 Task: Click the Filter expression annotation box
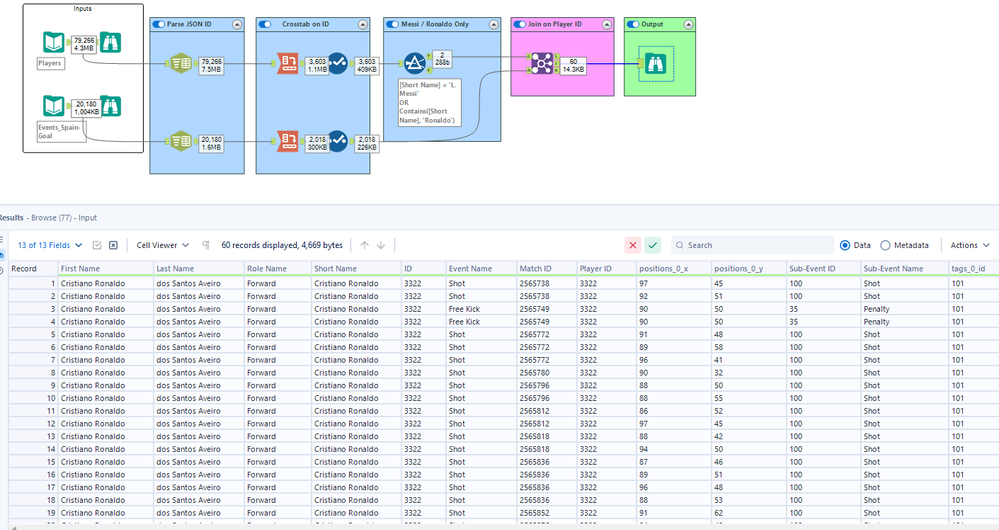428,103
